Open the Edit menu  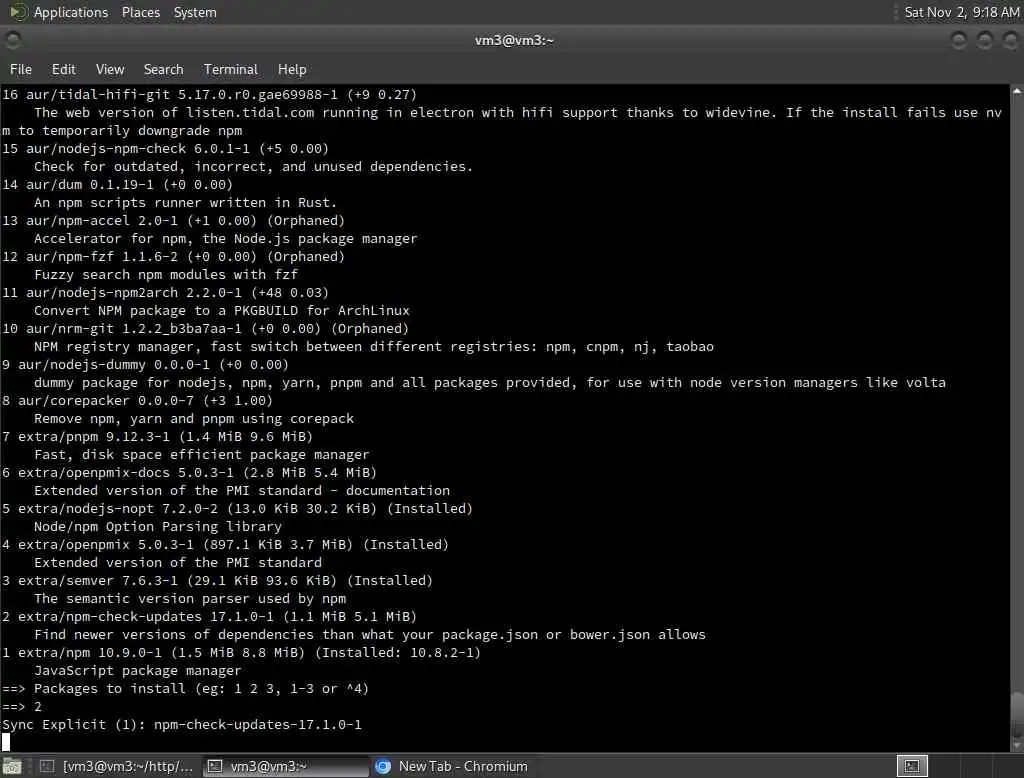click(63, 69)
